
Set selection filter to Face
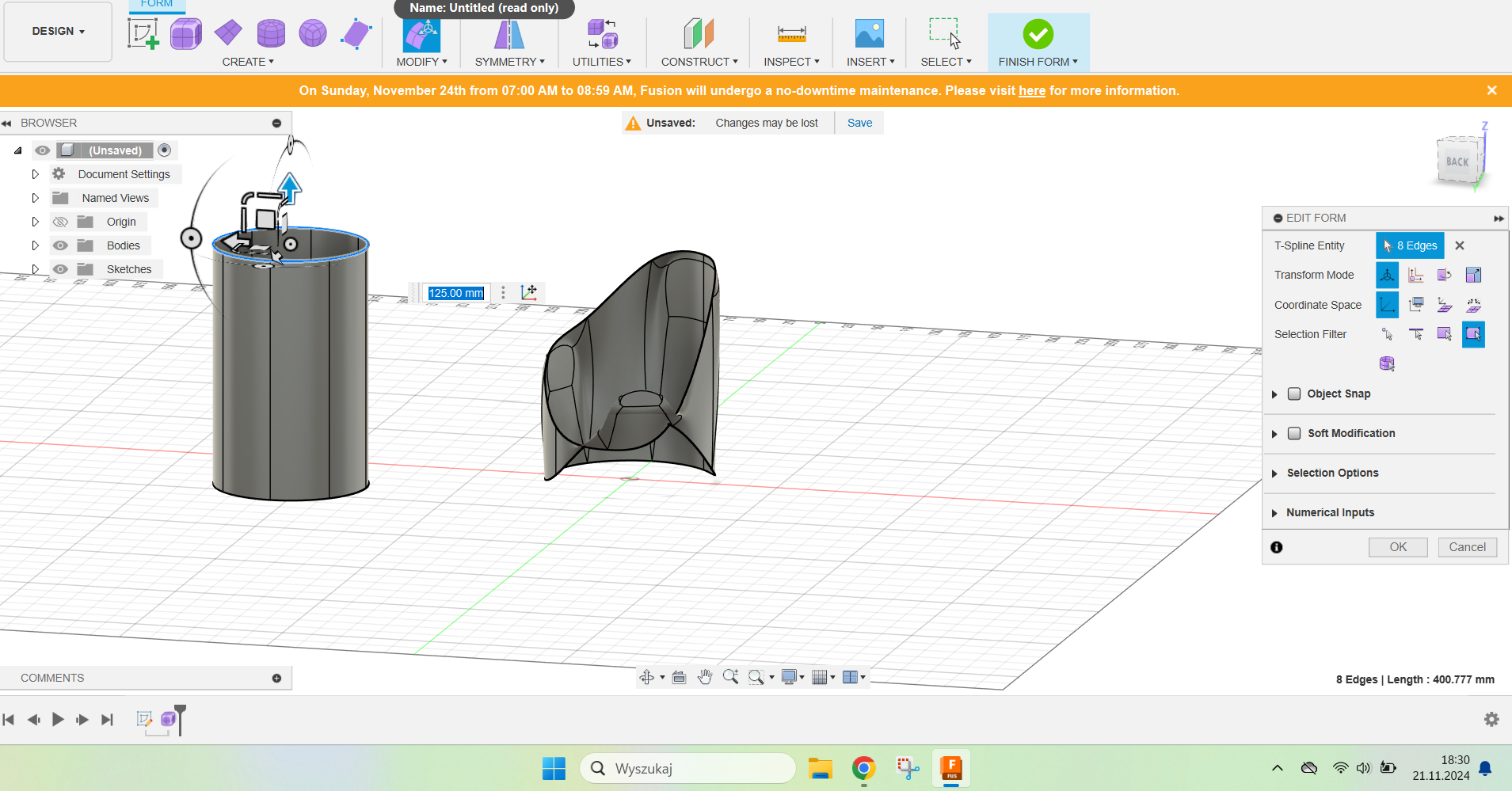point(1445,334)
